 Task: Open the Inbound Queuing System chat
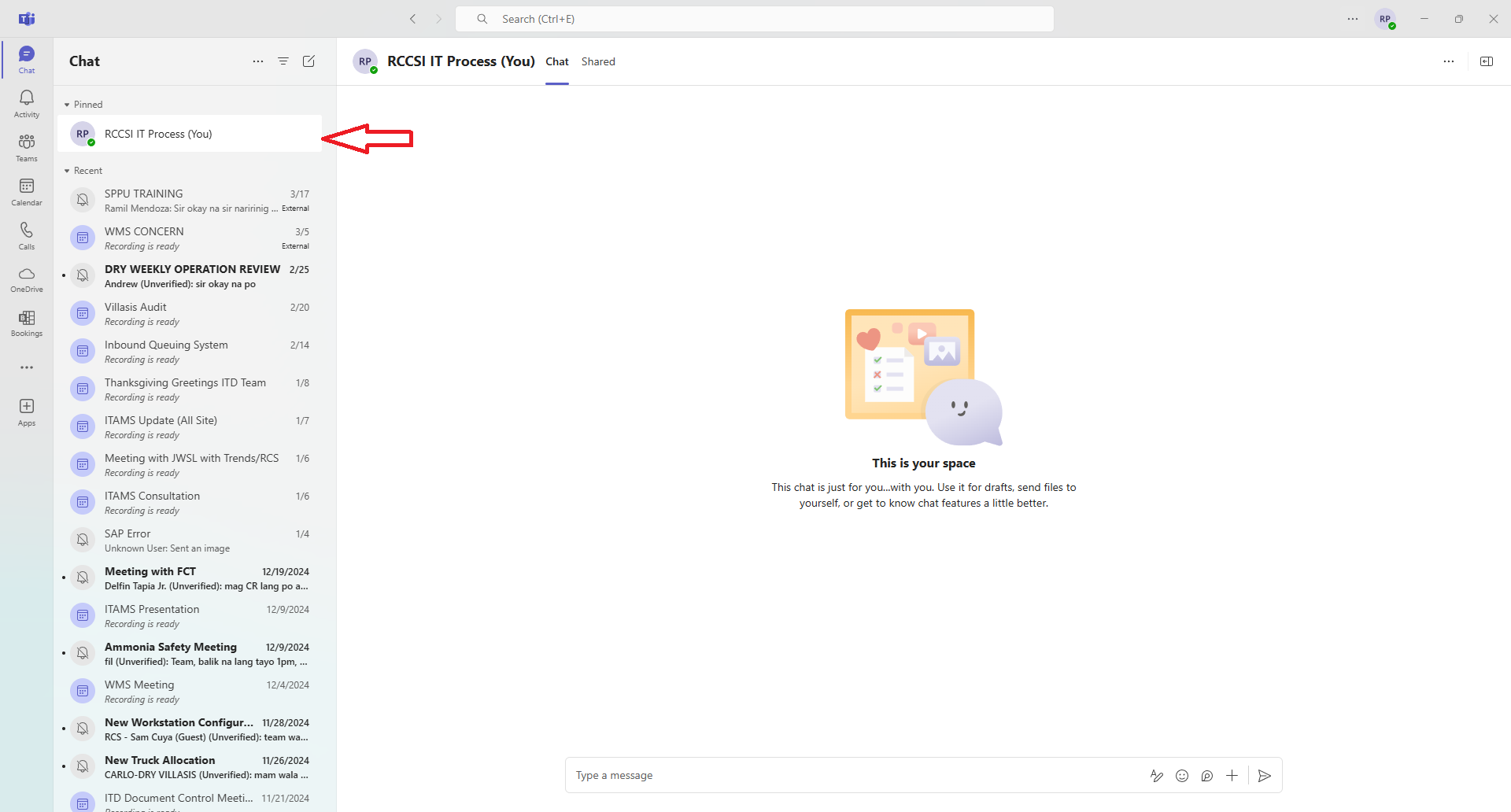click(190, 351)
